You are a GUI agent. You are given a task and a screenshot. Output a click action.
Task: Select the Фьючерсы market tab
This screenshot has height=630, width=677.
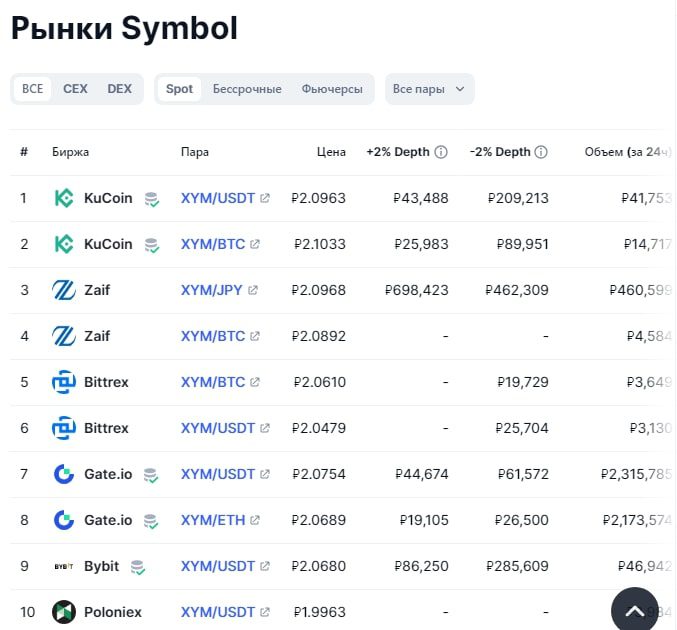(x=332, y=89)
